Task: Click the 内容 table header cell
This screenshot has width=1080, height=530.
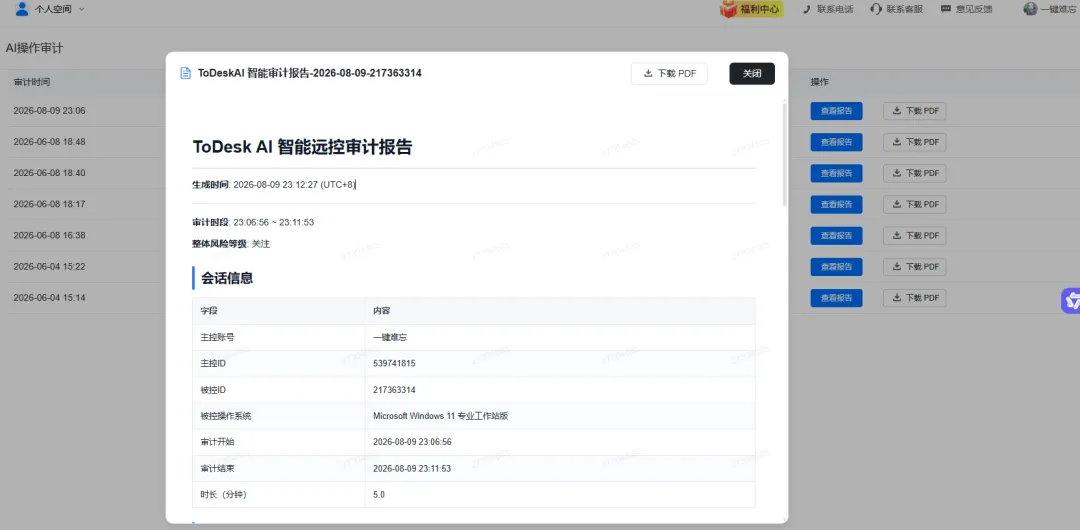Action: tap(560, 311)
